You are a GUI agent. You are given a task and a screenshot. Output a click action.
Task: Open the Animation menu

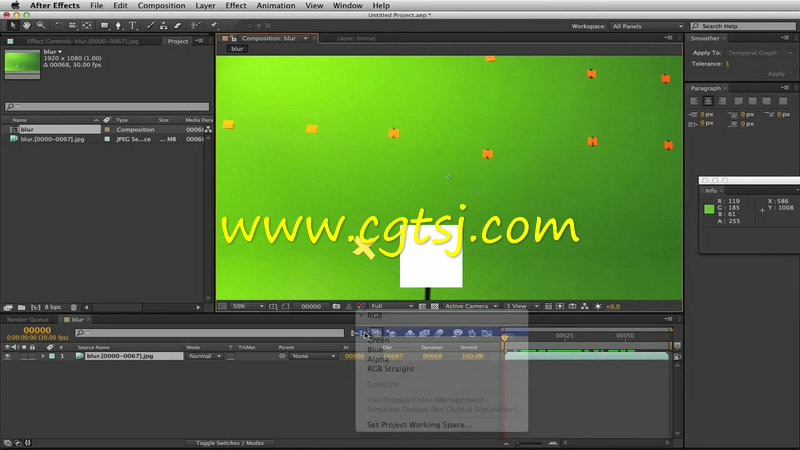(x=276, y=5)
